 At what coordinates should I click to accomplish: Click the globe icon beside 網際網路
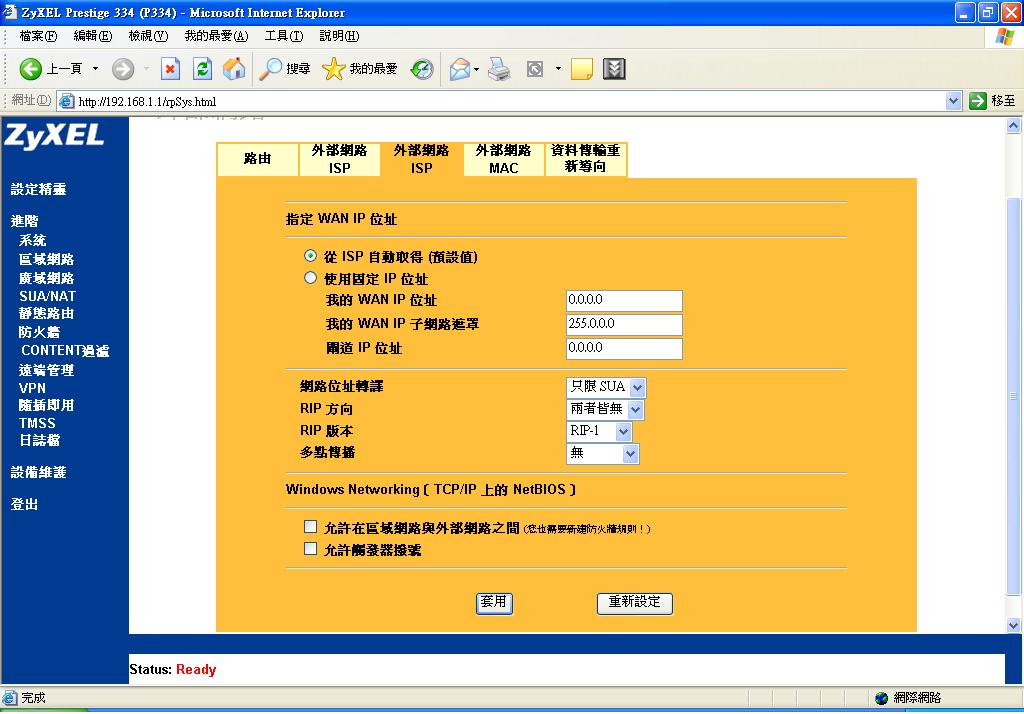(x=882, y=698)
